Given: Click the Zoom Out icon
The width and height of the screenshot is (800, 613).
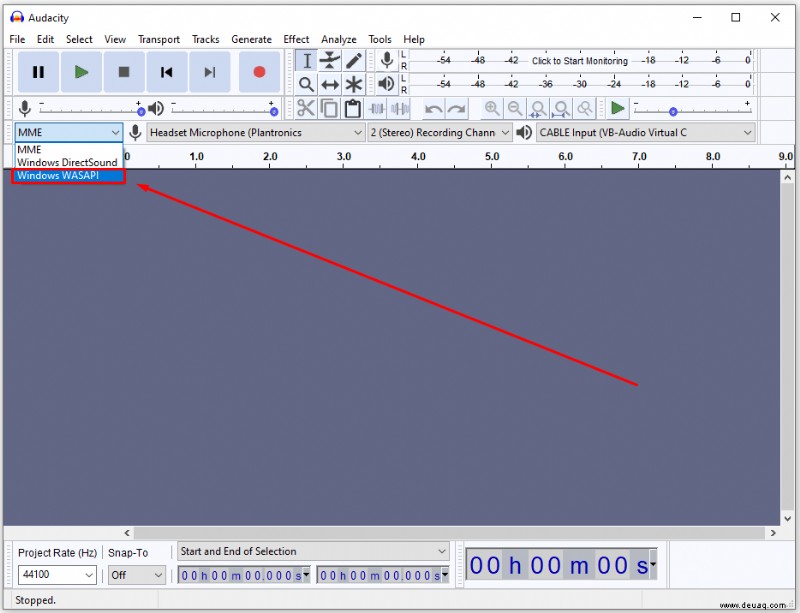Looking at the screenshot, I should pos(515,108).
